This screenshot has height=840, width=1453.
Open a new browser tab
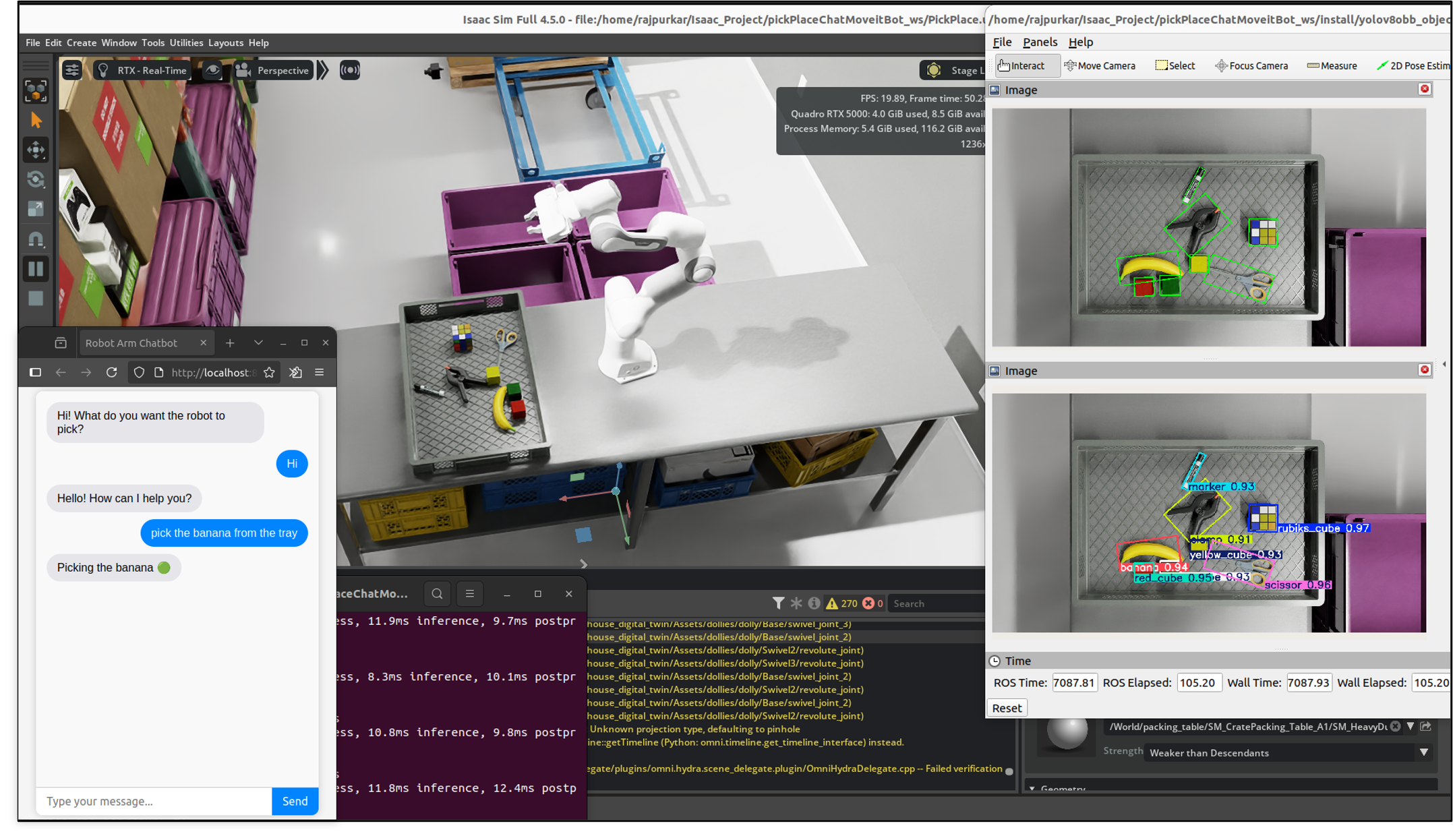tap(230, 343)
